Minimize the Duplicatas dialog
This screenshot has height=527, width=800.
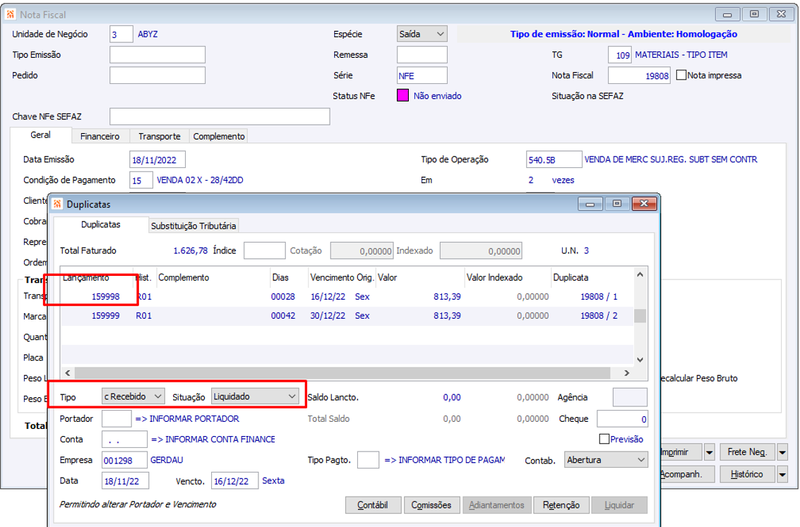tap(590, 204)
